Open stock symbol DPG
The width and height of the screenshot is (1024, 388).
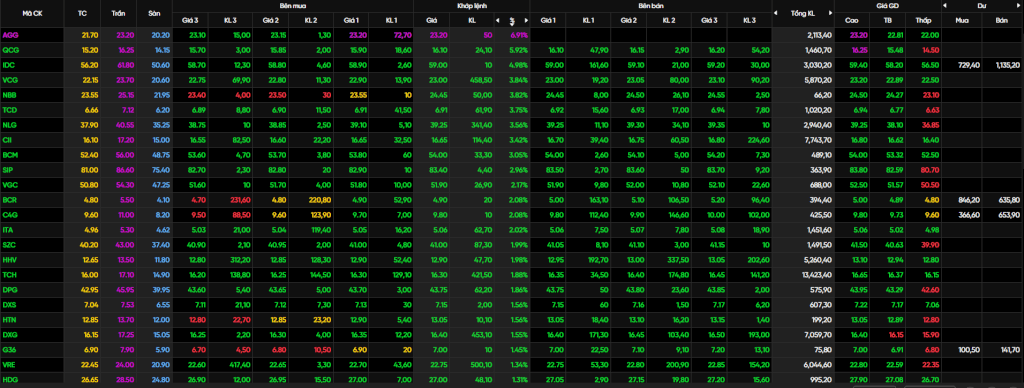pyautogui.click(x=10, y=290)
